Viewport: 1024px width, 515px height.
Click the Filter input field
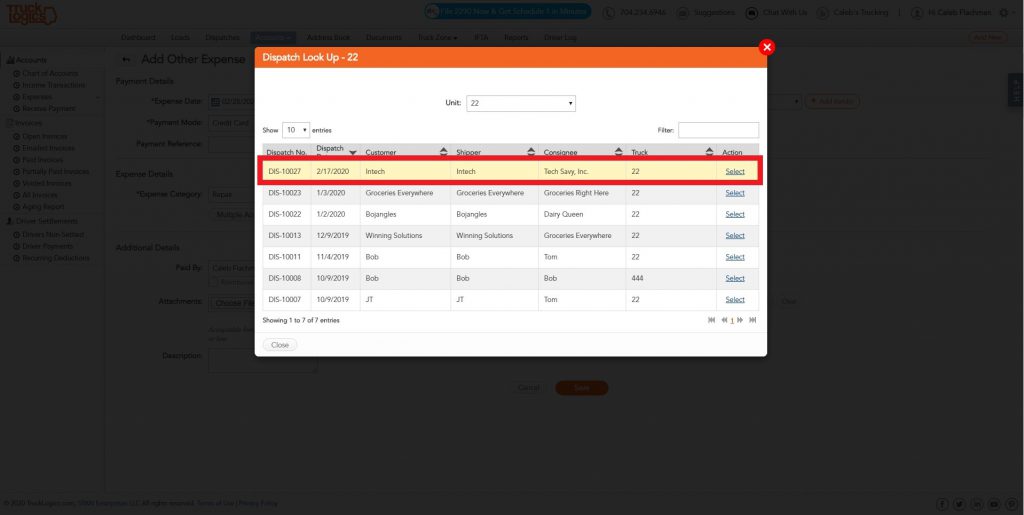[x=718, y=130]
